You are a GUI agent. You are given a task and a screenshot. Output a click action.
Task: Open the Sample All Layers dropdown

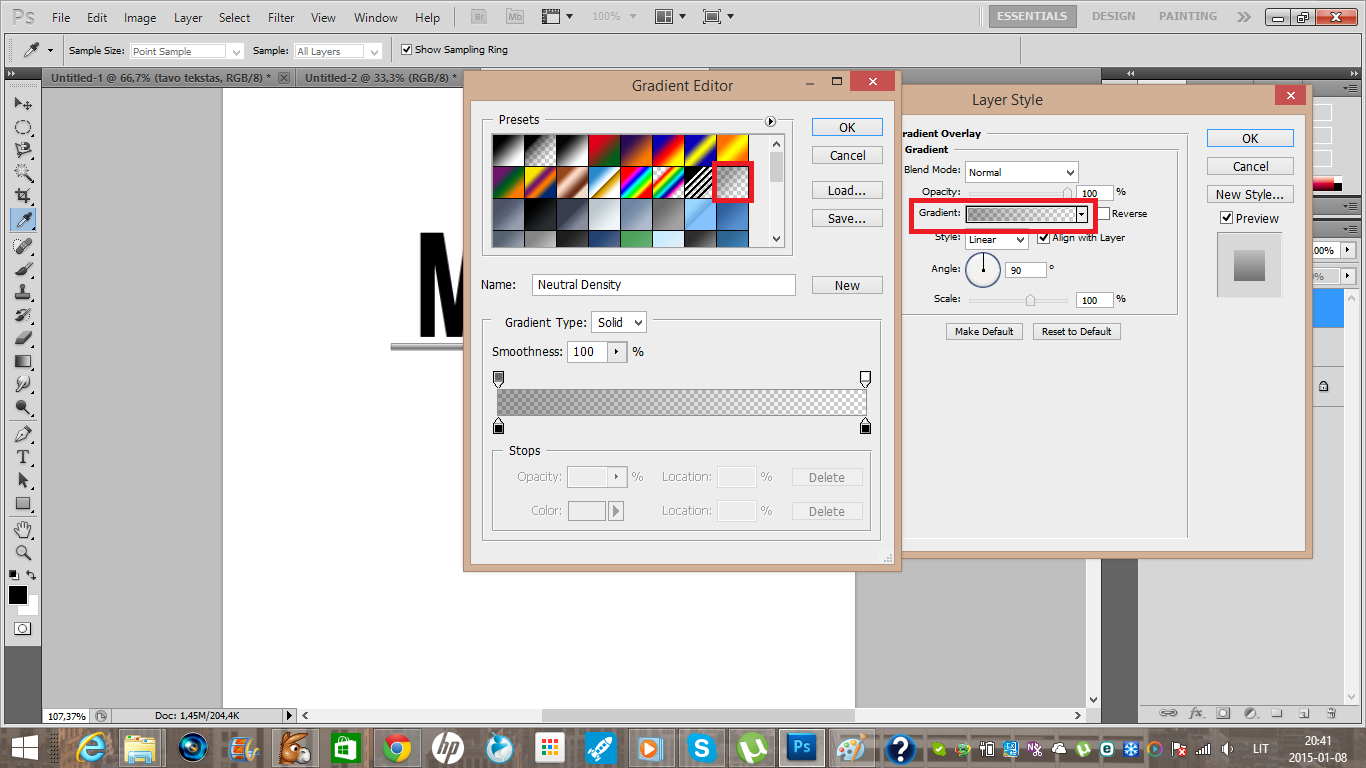click(338, 51)
